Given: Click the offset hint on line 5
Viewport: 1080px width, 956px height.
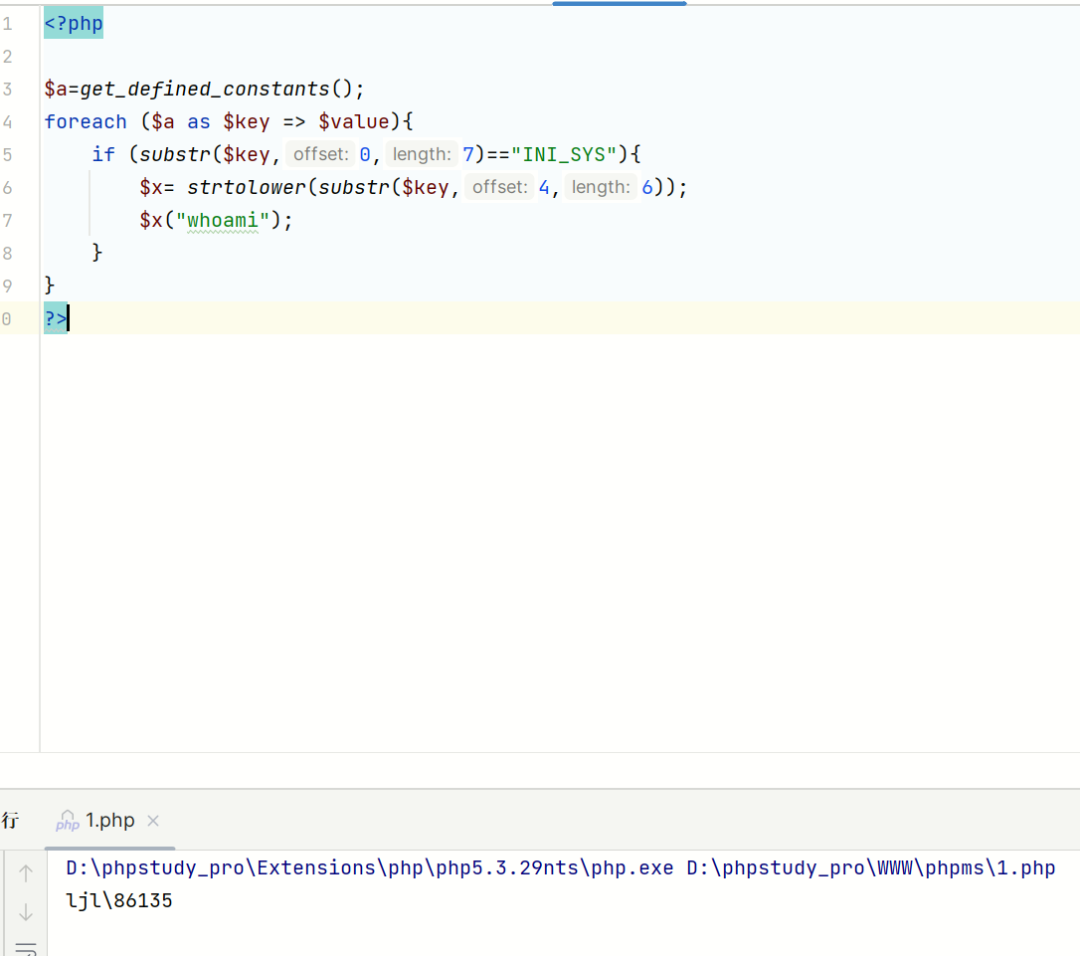Looking at the screenshot, I should pos(321,154).
